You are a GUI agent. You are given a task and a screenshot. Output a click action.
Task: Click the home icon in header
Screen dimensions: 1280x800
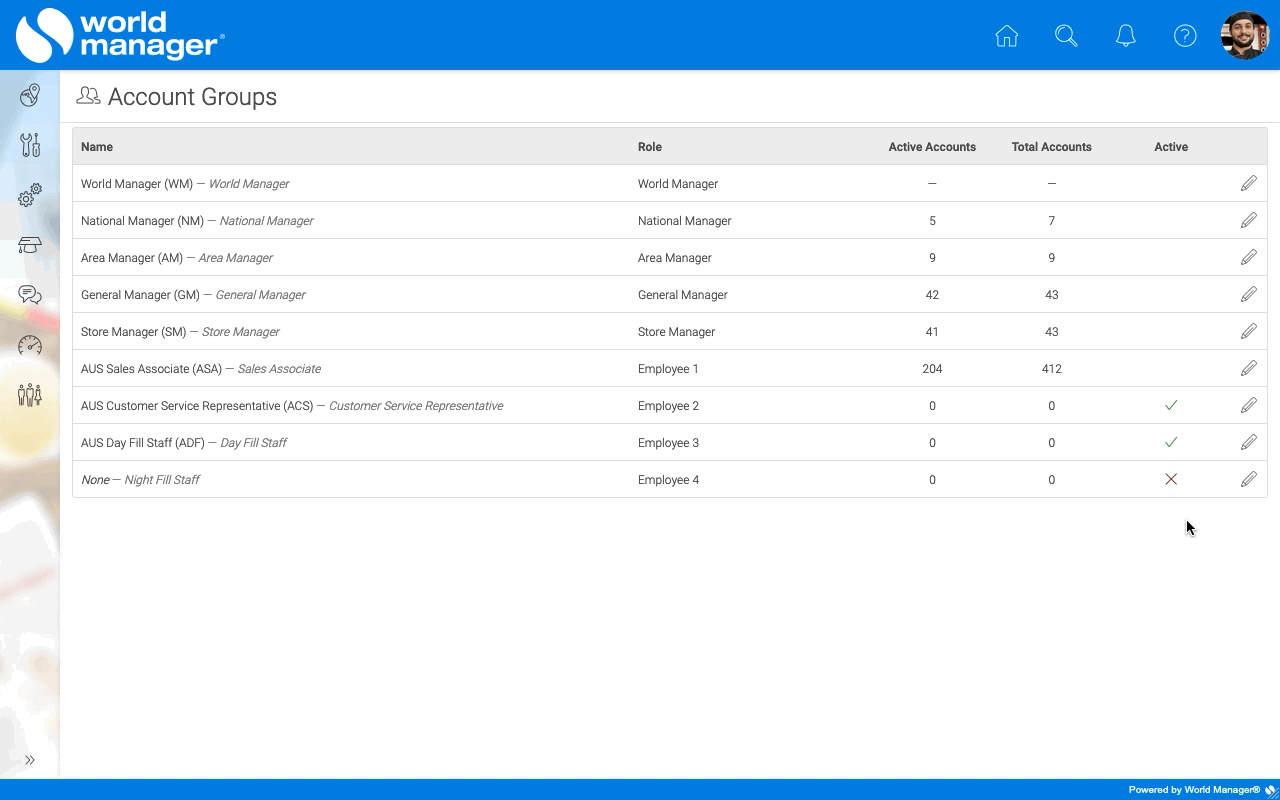coord(1007,36)
